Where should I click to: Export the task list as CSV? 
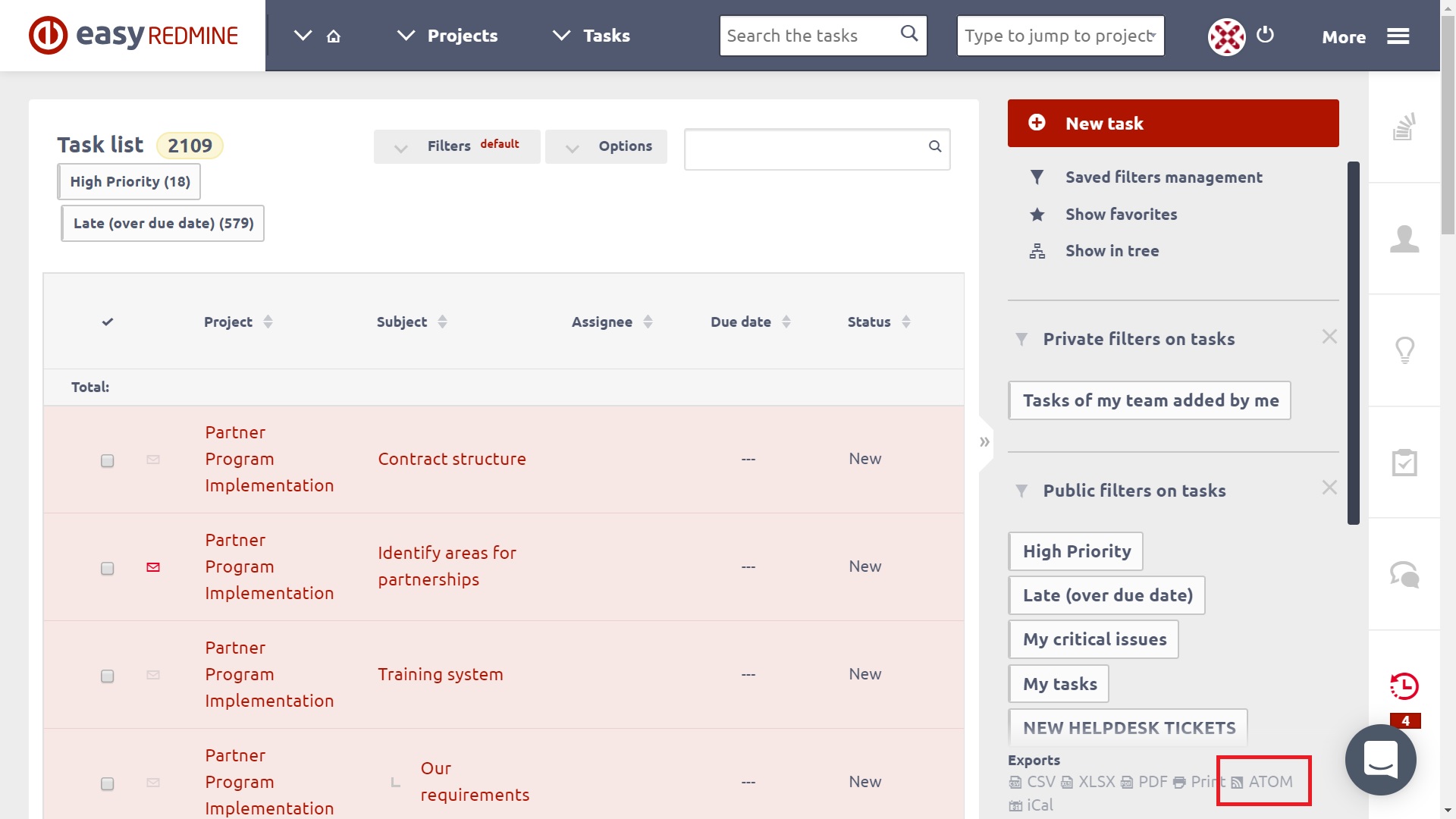point(1040,781)
